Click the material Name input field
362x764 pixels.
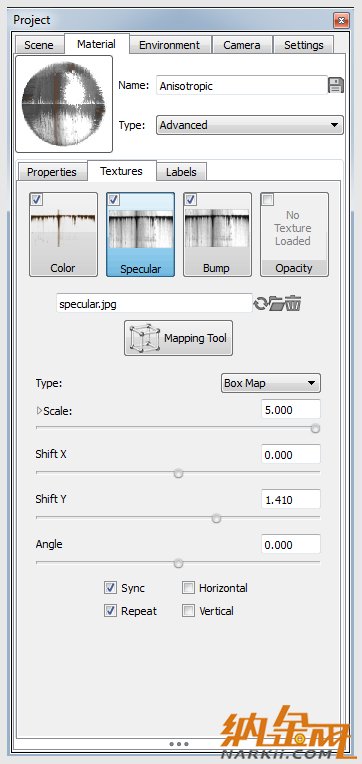click(242, 86)
